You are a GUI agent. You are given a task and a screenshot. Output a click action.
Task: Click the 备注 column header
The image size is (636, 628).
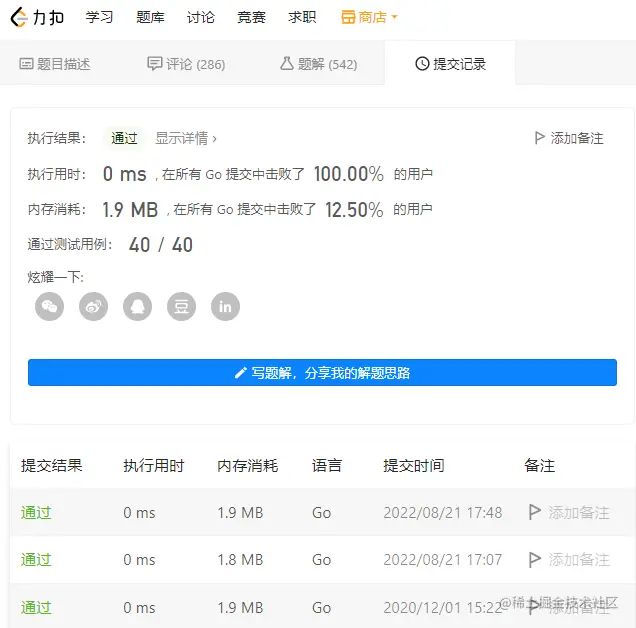point(539,465)
